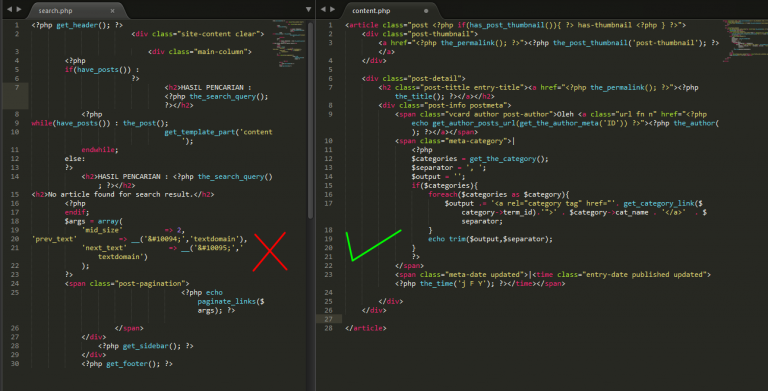This screenshot has width=768, height=391.
Task: Click 'post-info postmeta' class in content.php
Action: pos(469,105)
